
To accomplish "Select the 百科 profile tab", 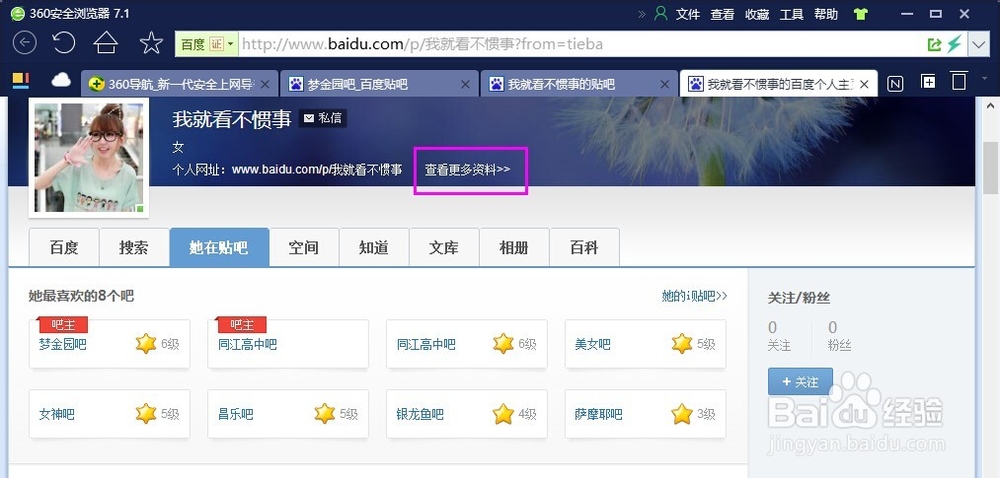I will [584, 247].
